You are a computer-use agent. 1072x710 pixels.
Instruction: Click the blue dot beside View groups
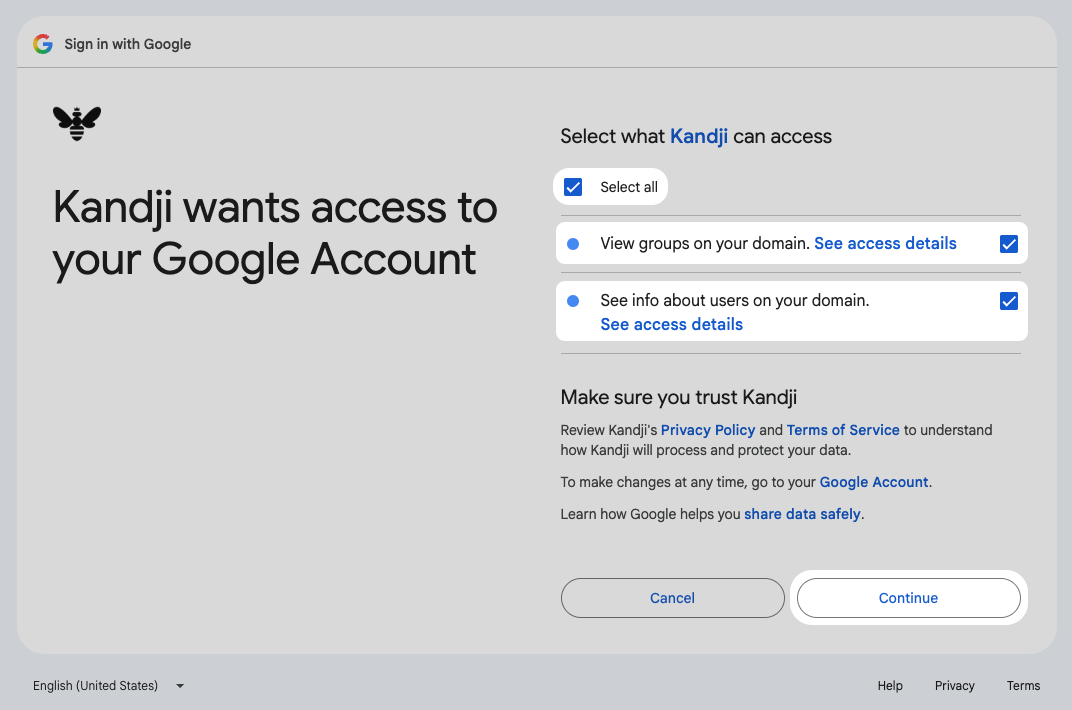point(573,244)
